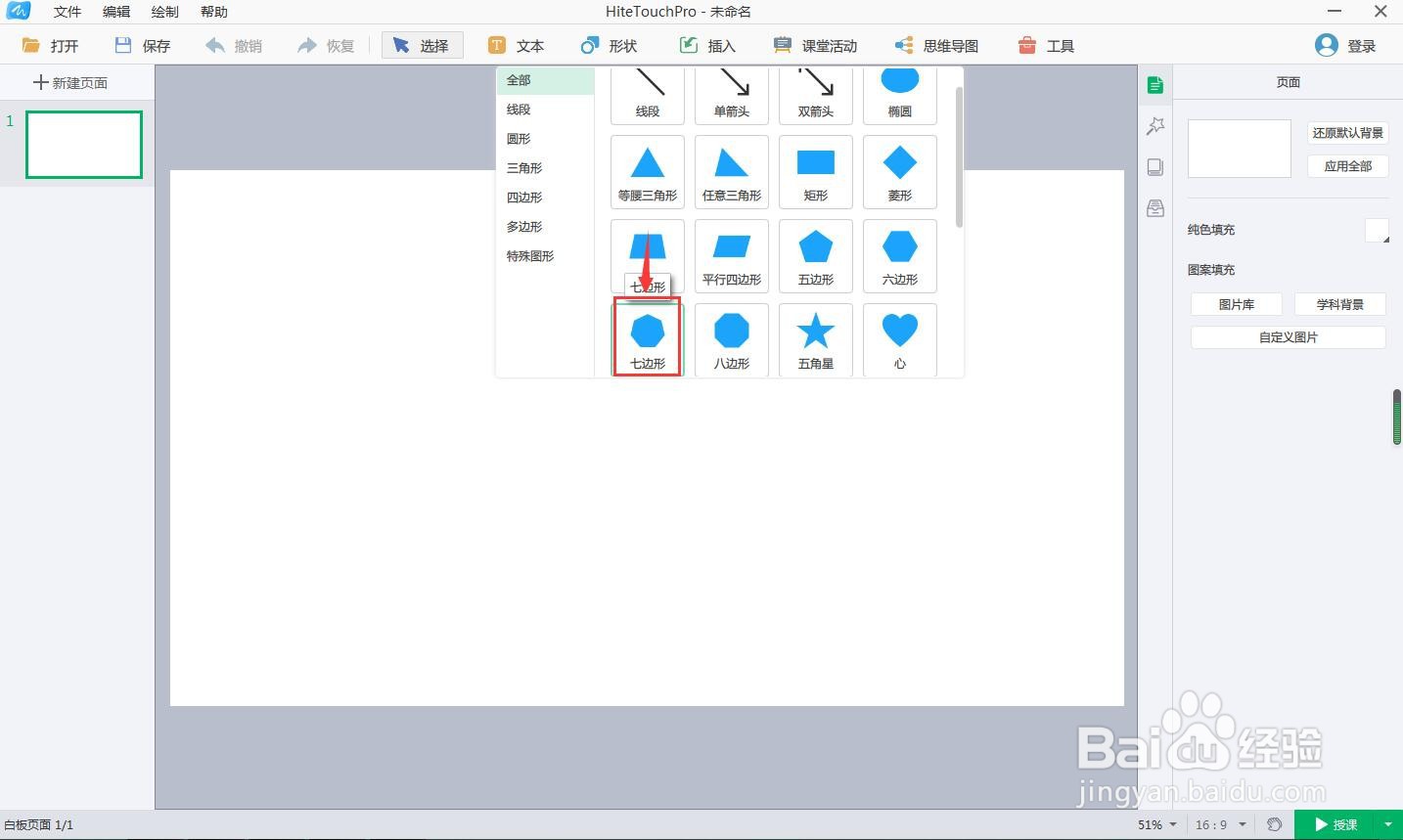The image size is (1403, 840).
Task: Choose the 文本 text tool
Action: tap(517, 46)
